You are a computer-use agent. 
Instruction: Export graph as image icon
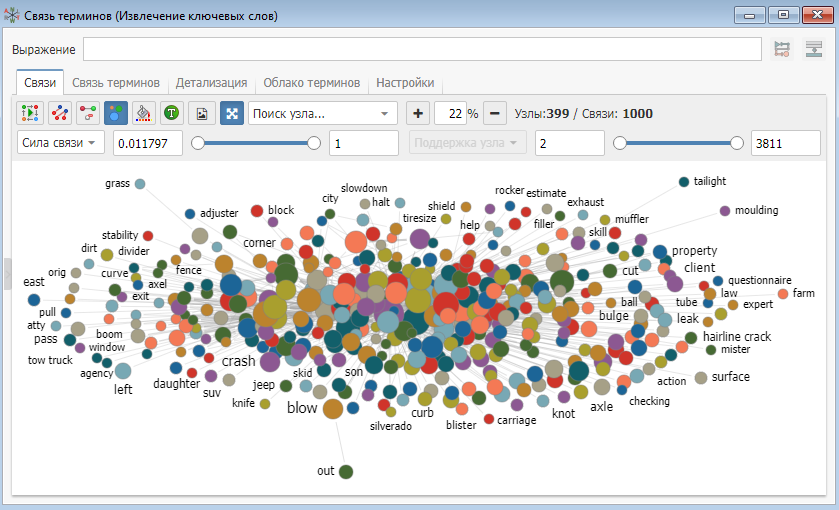201,114
